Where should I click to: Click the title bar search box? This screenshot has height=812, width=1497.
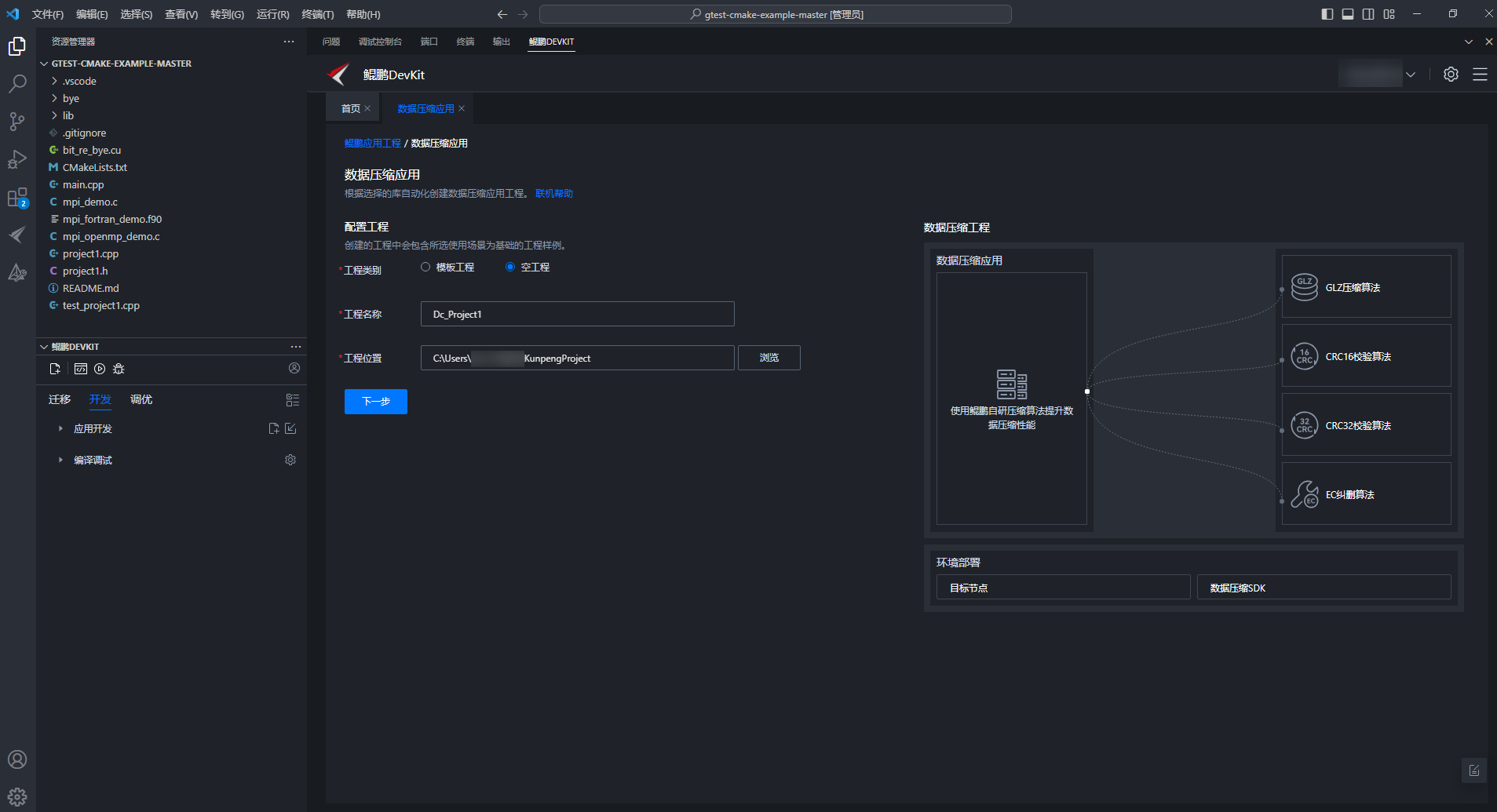(x=776, y=14)
